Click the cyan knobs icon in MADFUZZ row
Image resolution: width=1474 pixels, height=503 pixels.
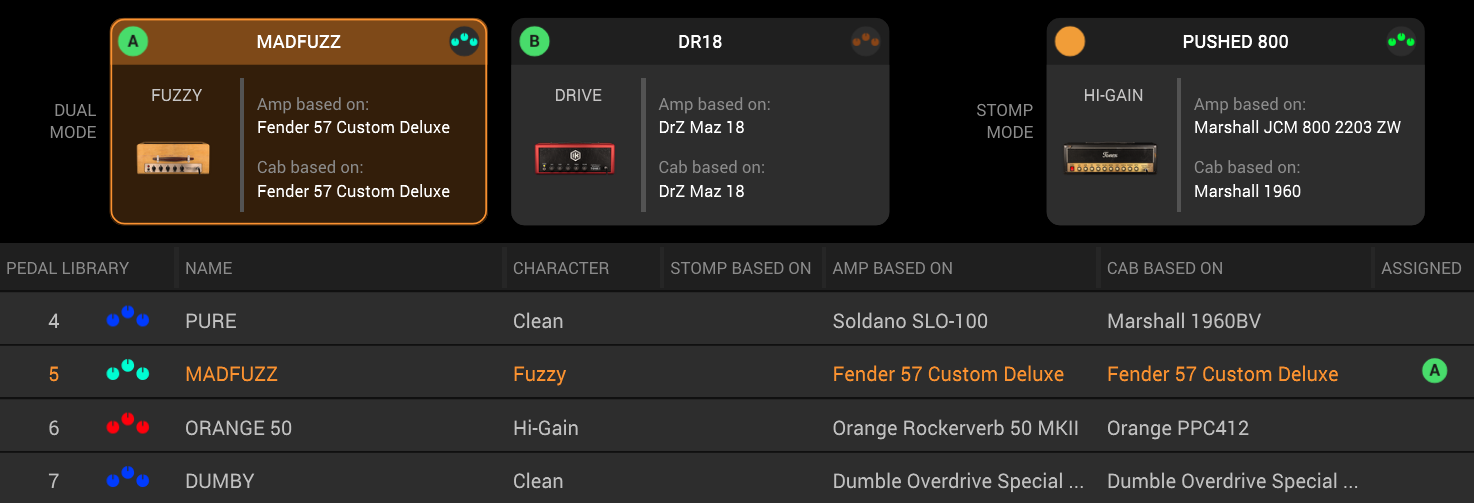[127, 373]
